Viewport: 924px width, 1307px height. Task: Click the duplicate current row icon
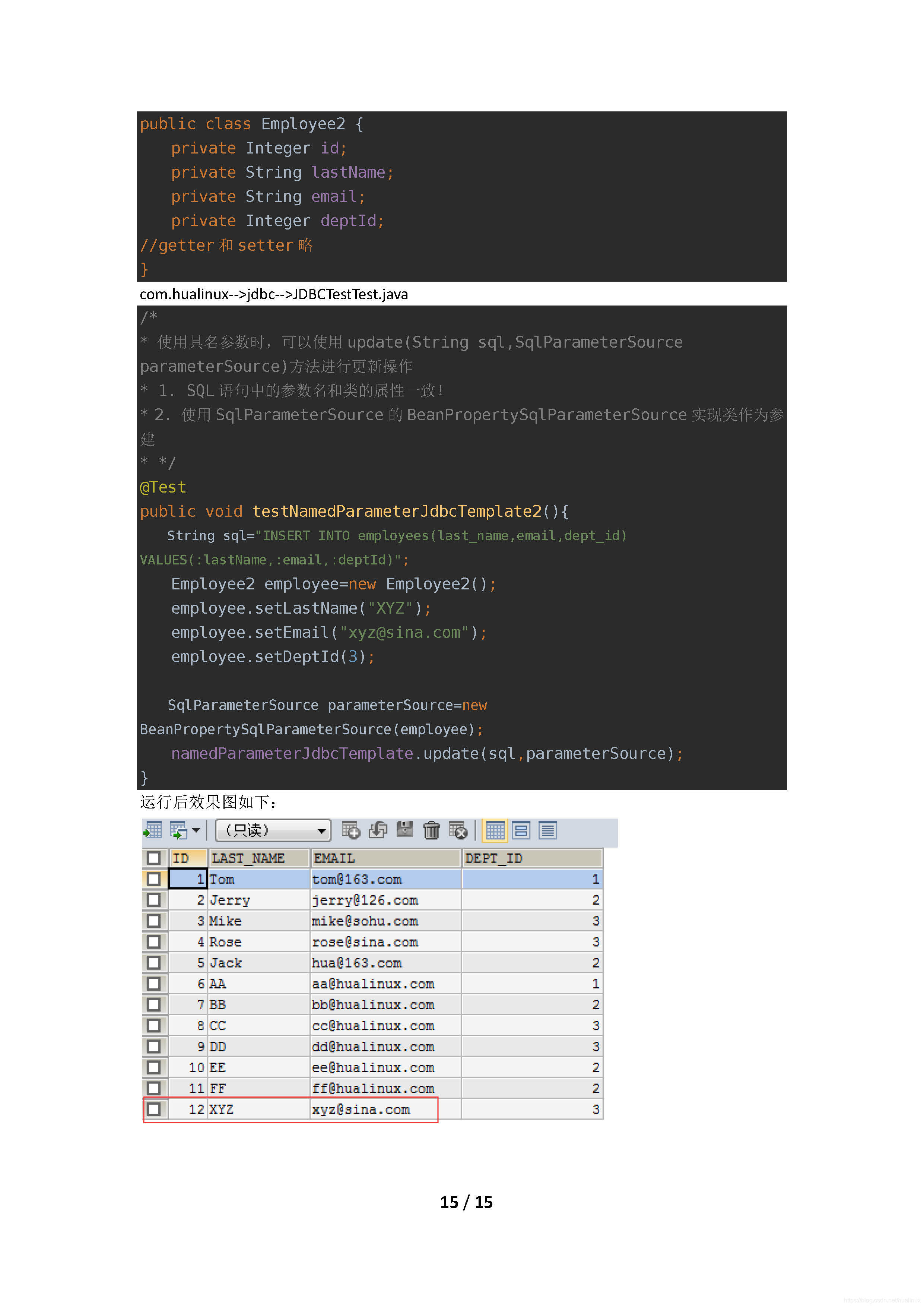coord(377,830)
